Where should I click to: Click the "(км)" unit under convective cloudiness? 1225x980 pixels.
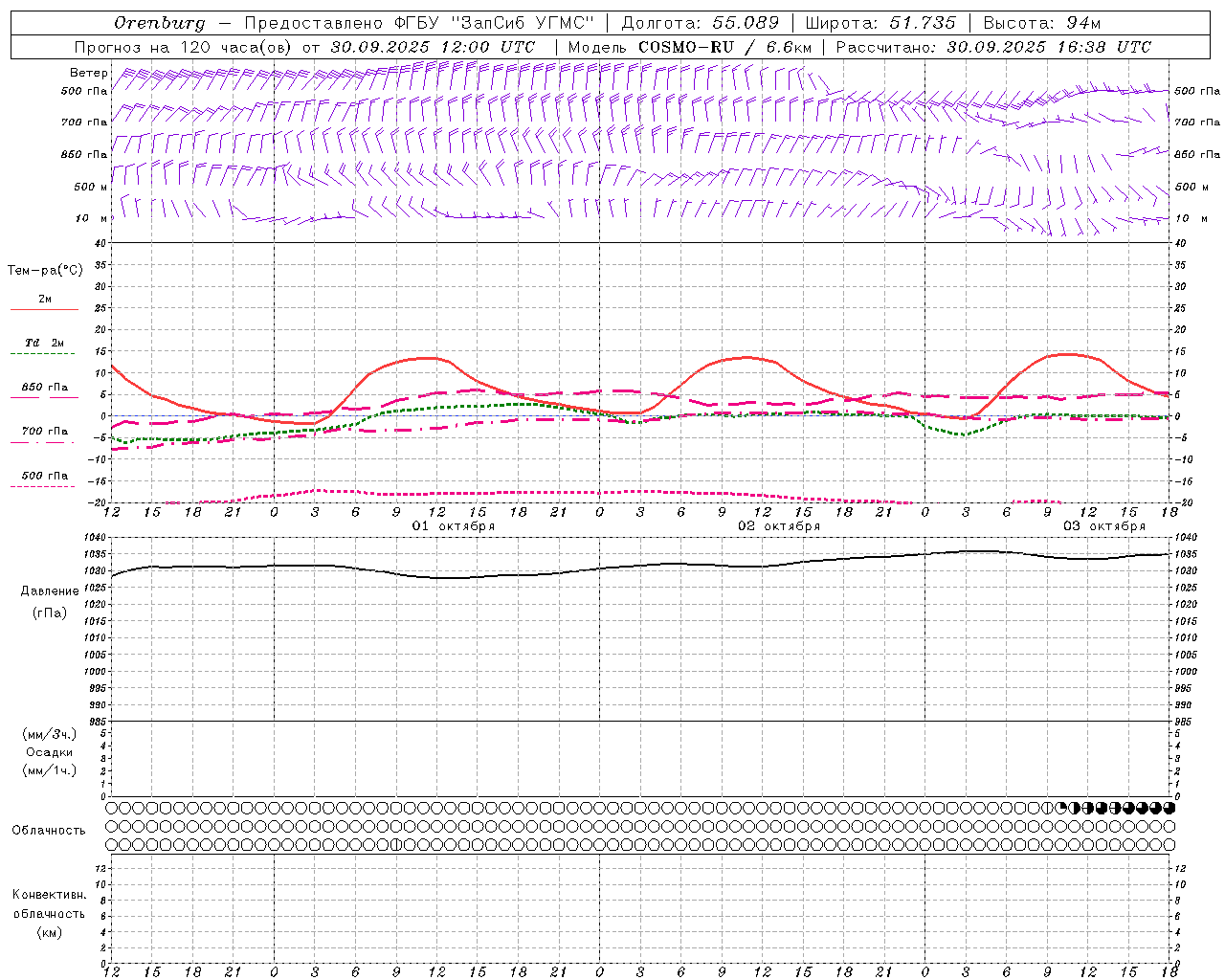(x=49, y=932)
